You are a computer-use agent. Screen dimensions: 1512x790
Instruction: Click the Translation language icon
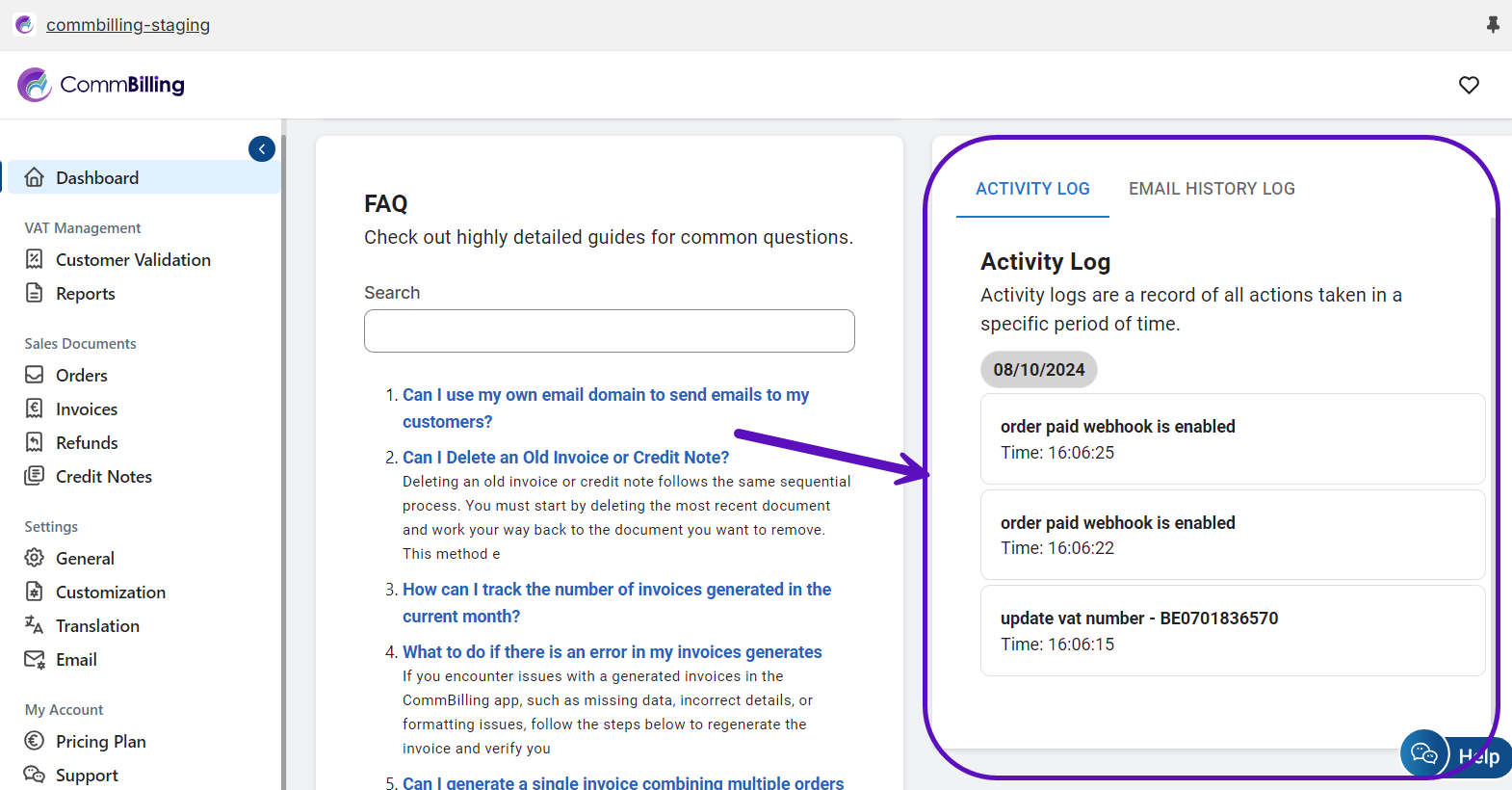tap(35, 625)
